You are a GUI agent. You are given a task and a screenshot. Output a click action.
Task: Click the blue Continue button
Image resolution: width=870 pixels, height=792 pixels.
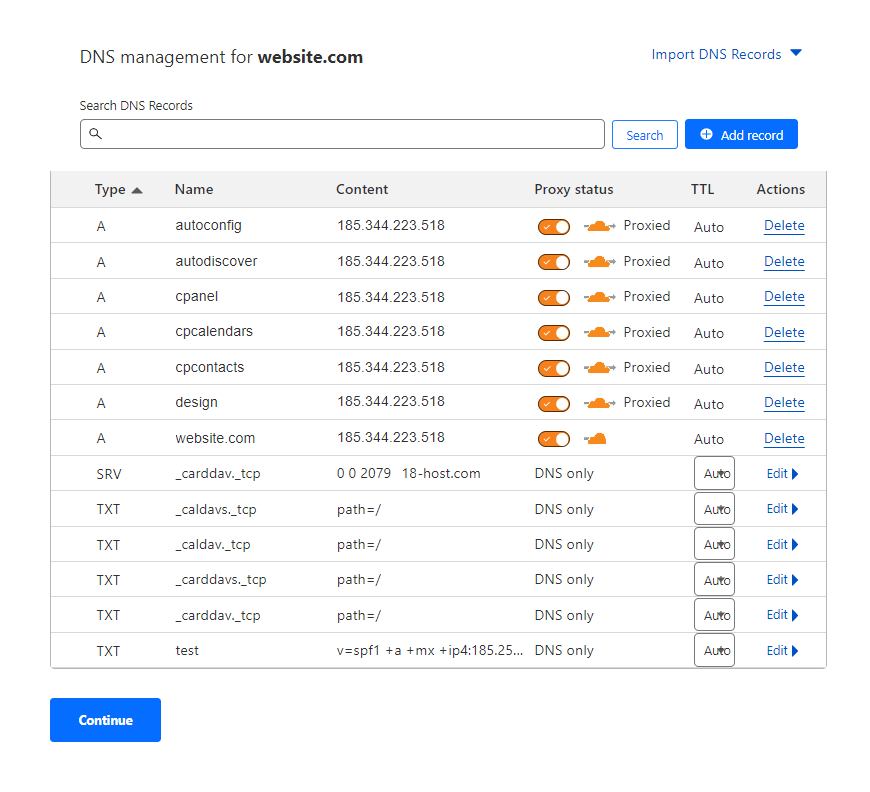105,720
